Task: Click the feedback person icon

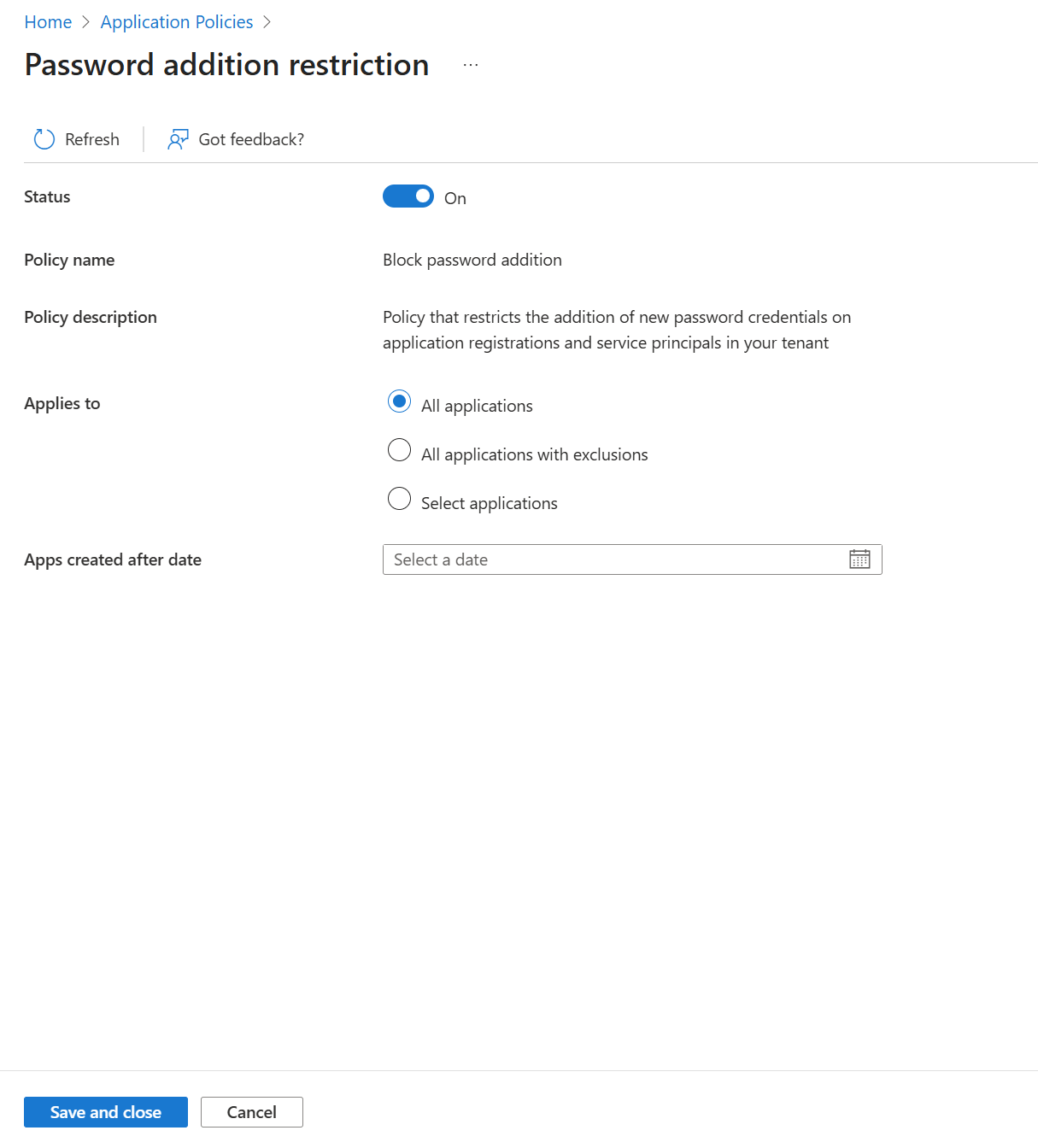Action: coord(178,139)
